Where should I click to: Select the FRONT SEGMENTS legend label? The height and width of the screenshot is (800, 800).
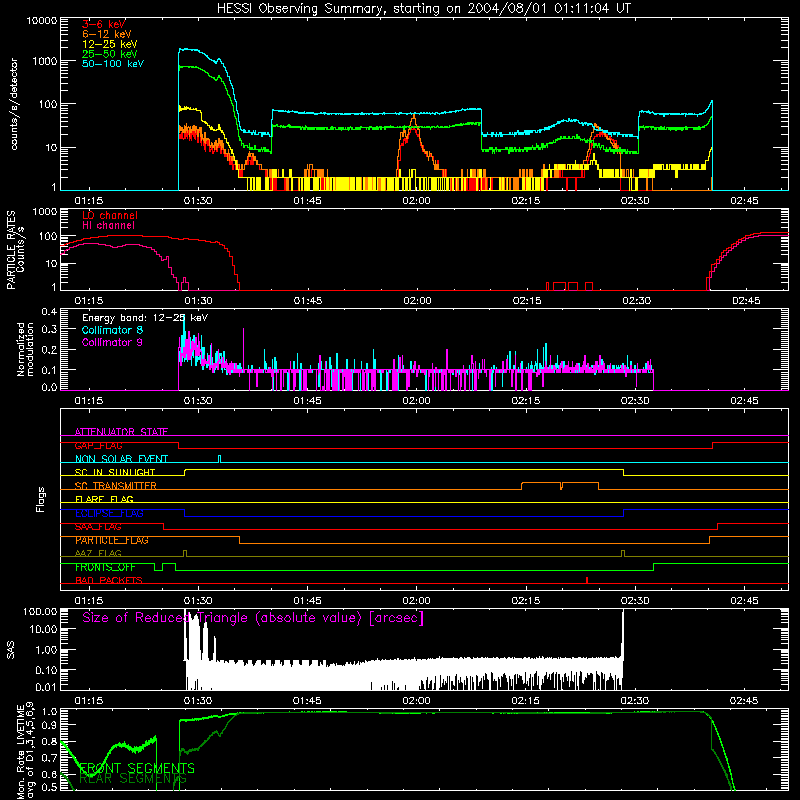click(137, 768)
